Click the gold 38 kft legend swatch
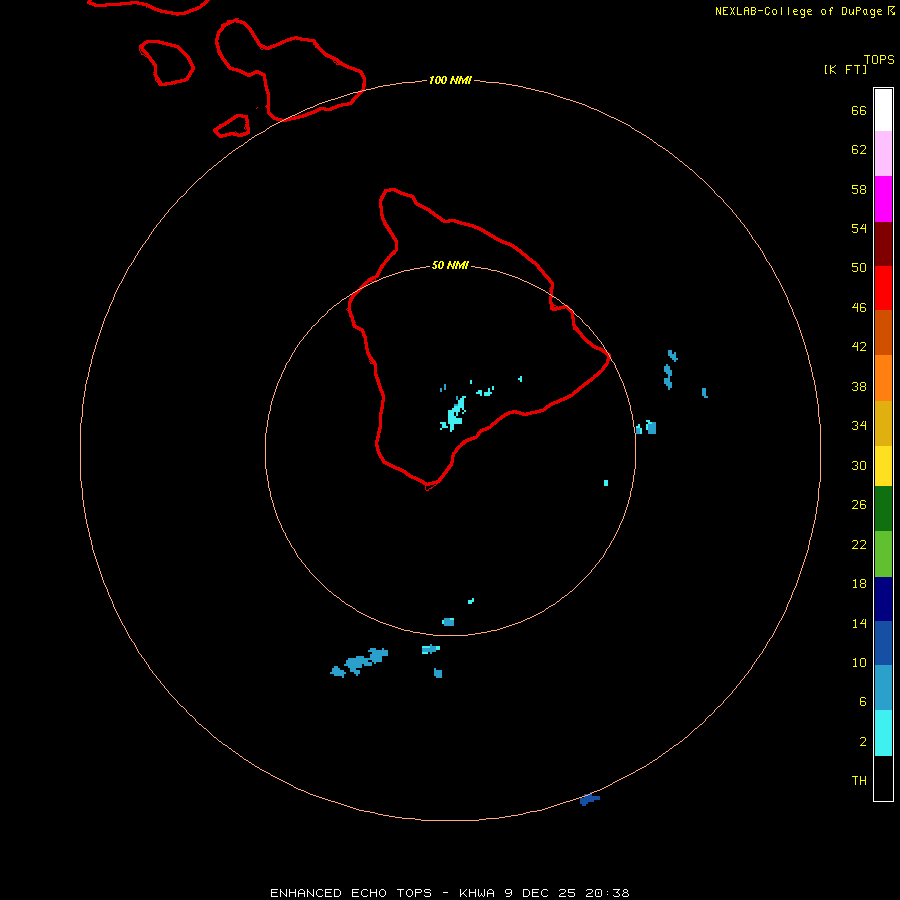Viewport: 900px width, 900px height. [x=883, y=423]
